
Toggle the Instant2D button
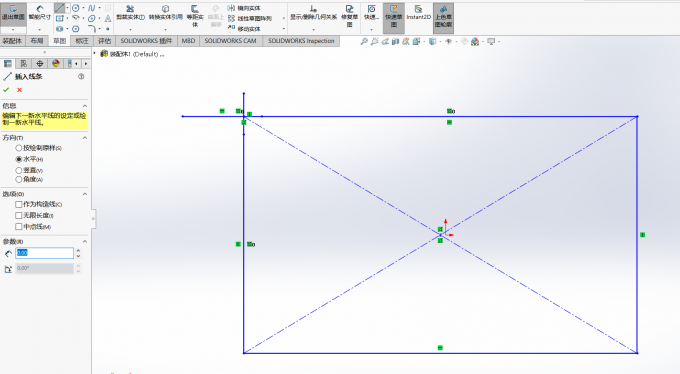click(418, 13)
